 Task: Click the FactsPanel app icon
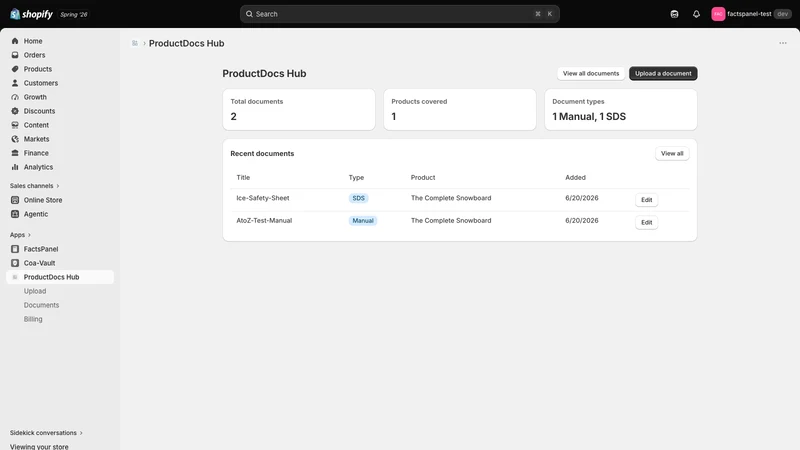[15, 249]
